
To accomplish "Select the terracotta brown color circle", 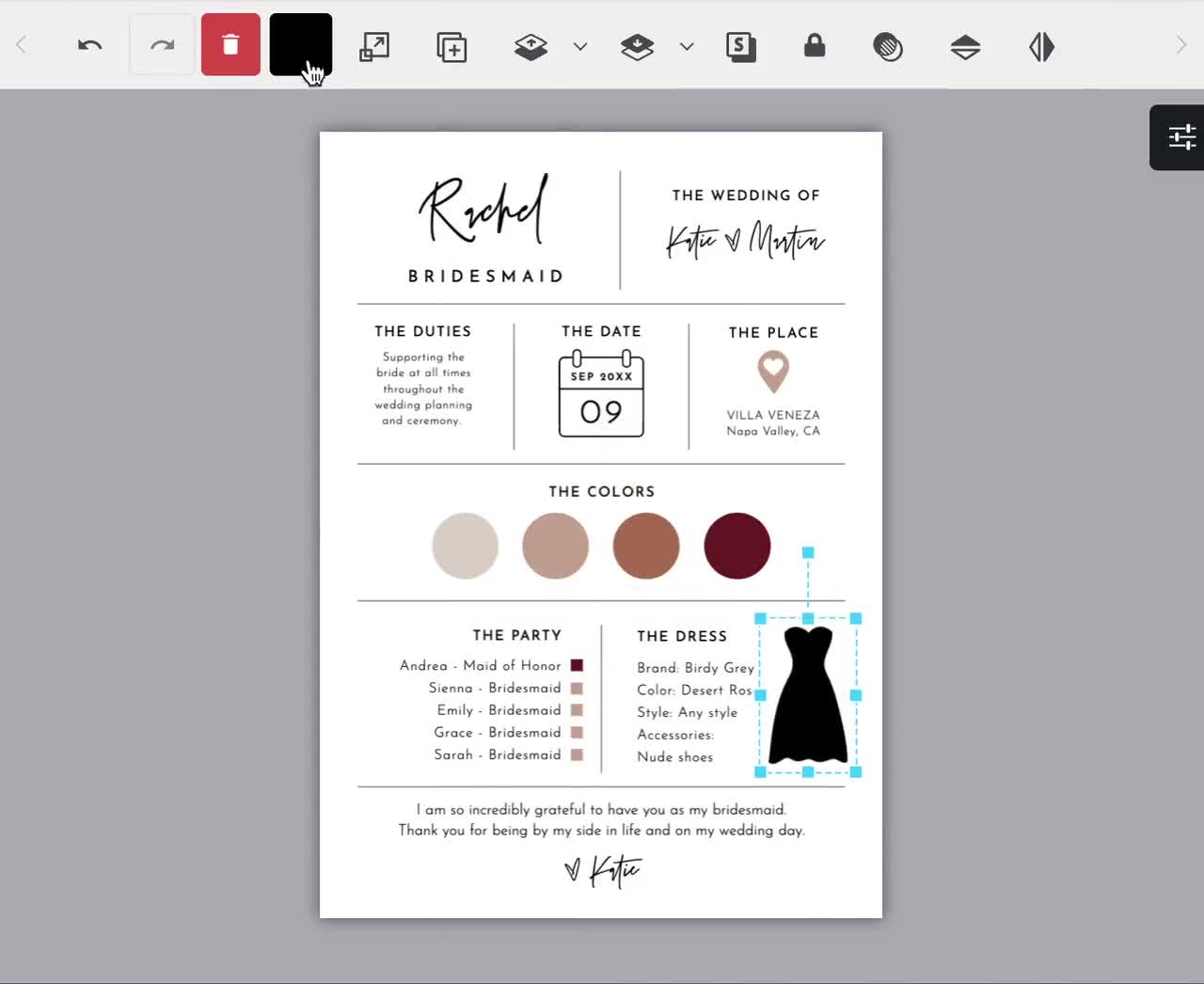I will pos(645,546).
